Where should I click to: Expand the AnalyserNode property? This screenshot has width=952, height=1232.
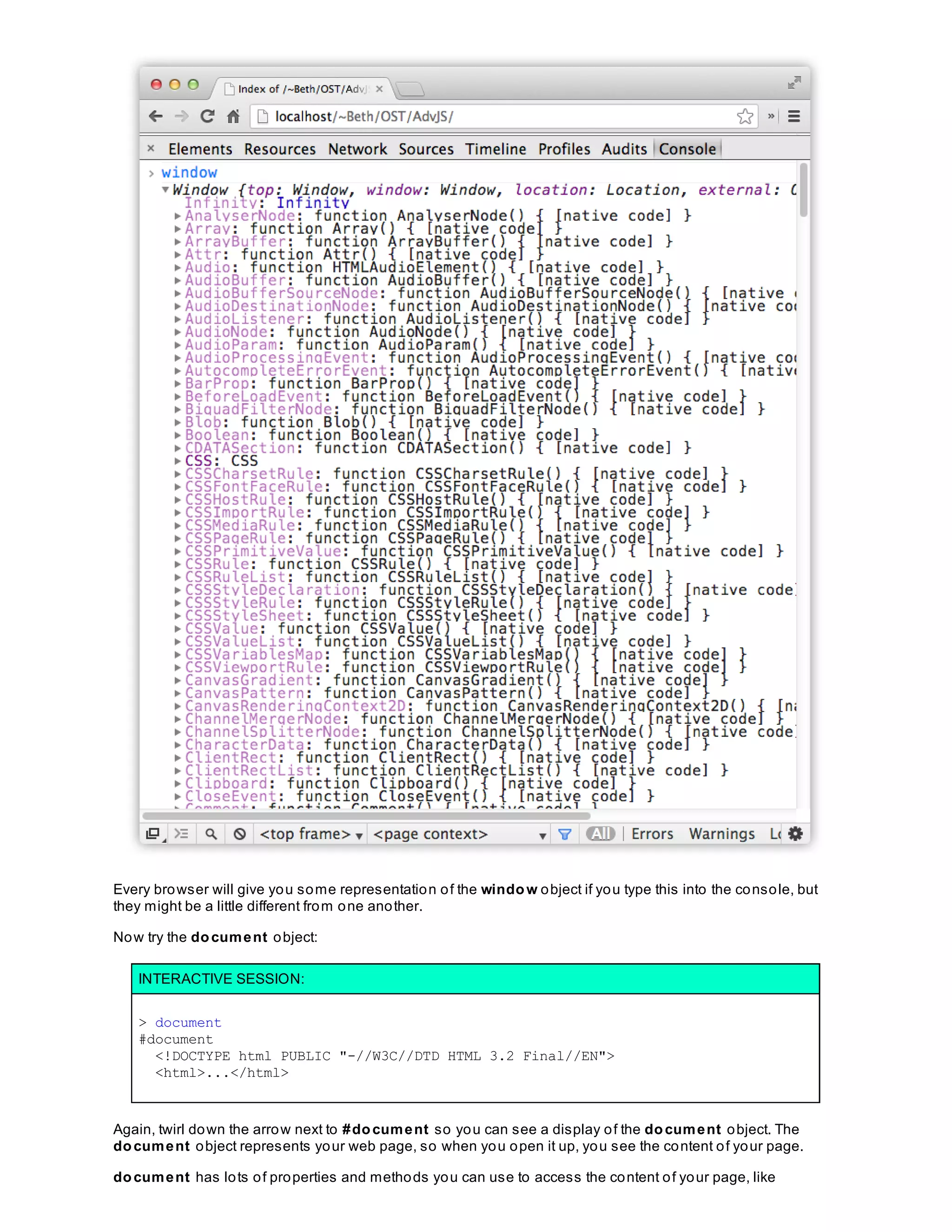[178, 216]
